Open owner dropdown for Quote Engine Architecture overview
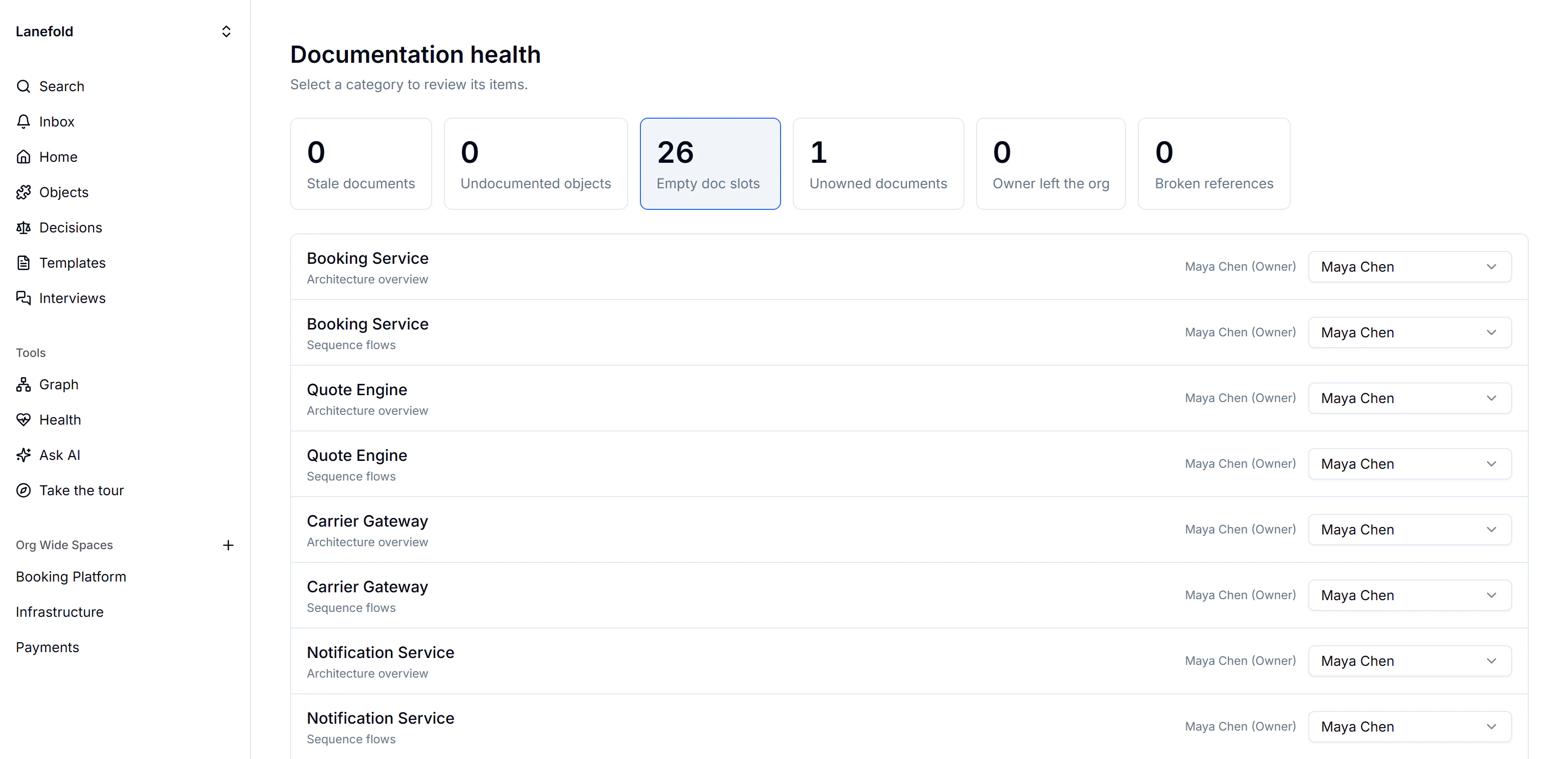 click(1410, 399)
